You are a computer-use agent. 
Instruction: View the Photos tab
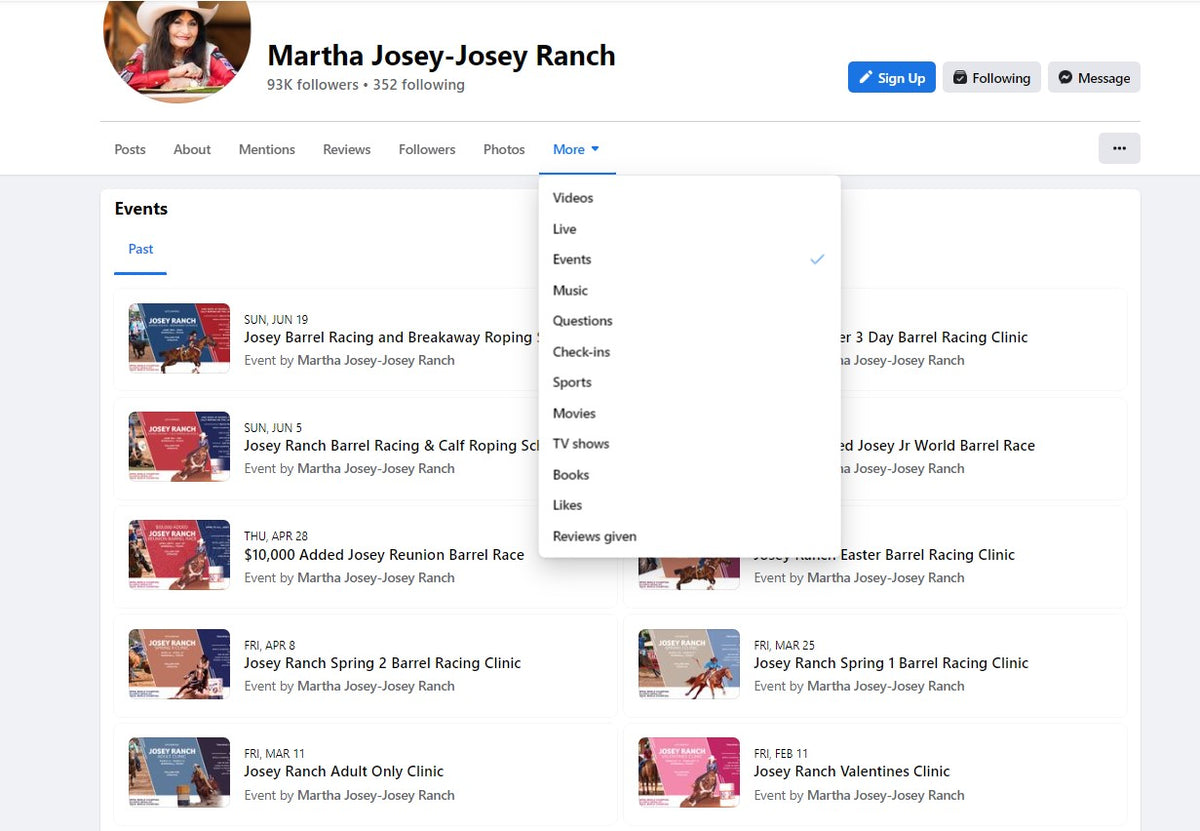coord(504,149)
